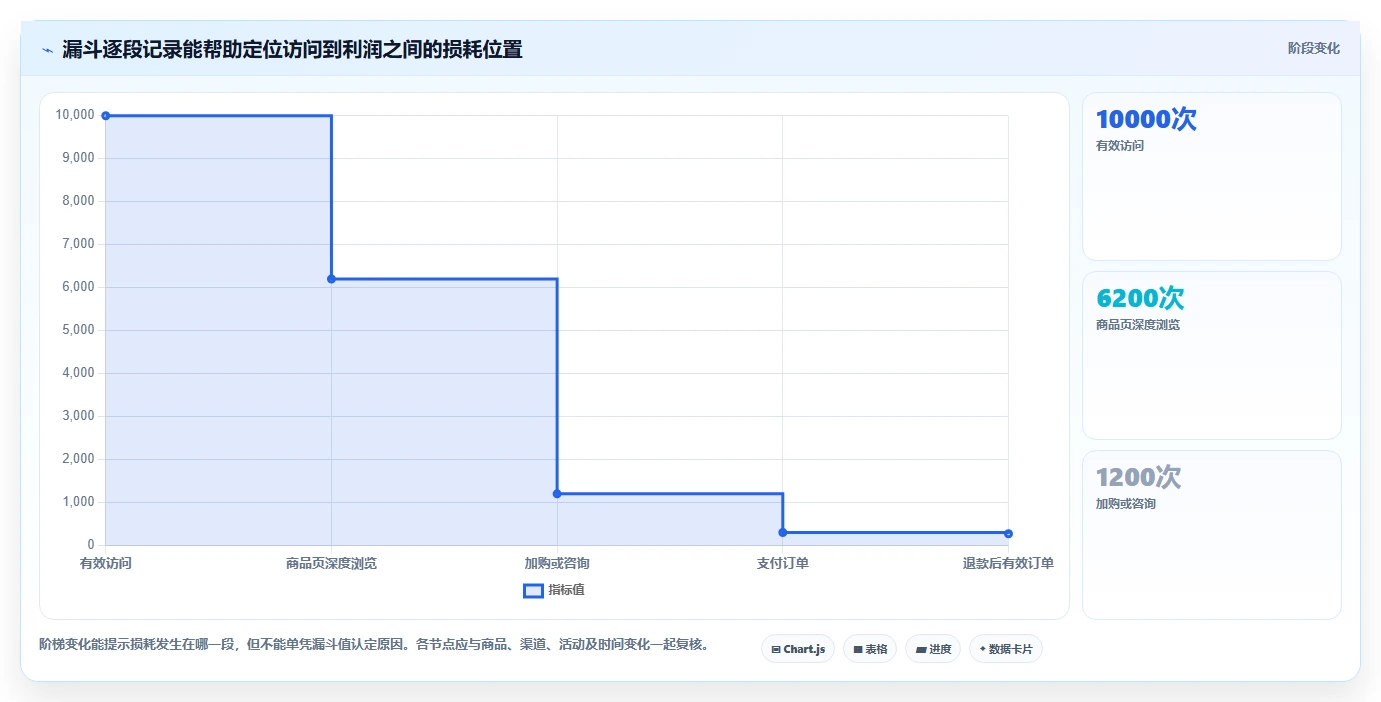Click 加购或咨询 caption in the third card
This screenshot has width=1381, height=702.
tap(1126, 504)
